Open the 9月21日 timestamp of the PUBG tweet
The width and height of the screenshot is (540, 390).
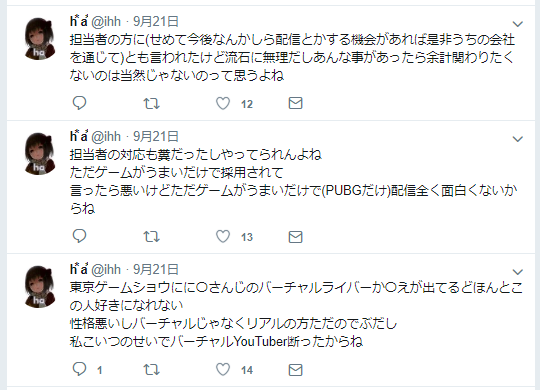click(156, 137)
